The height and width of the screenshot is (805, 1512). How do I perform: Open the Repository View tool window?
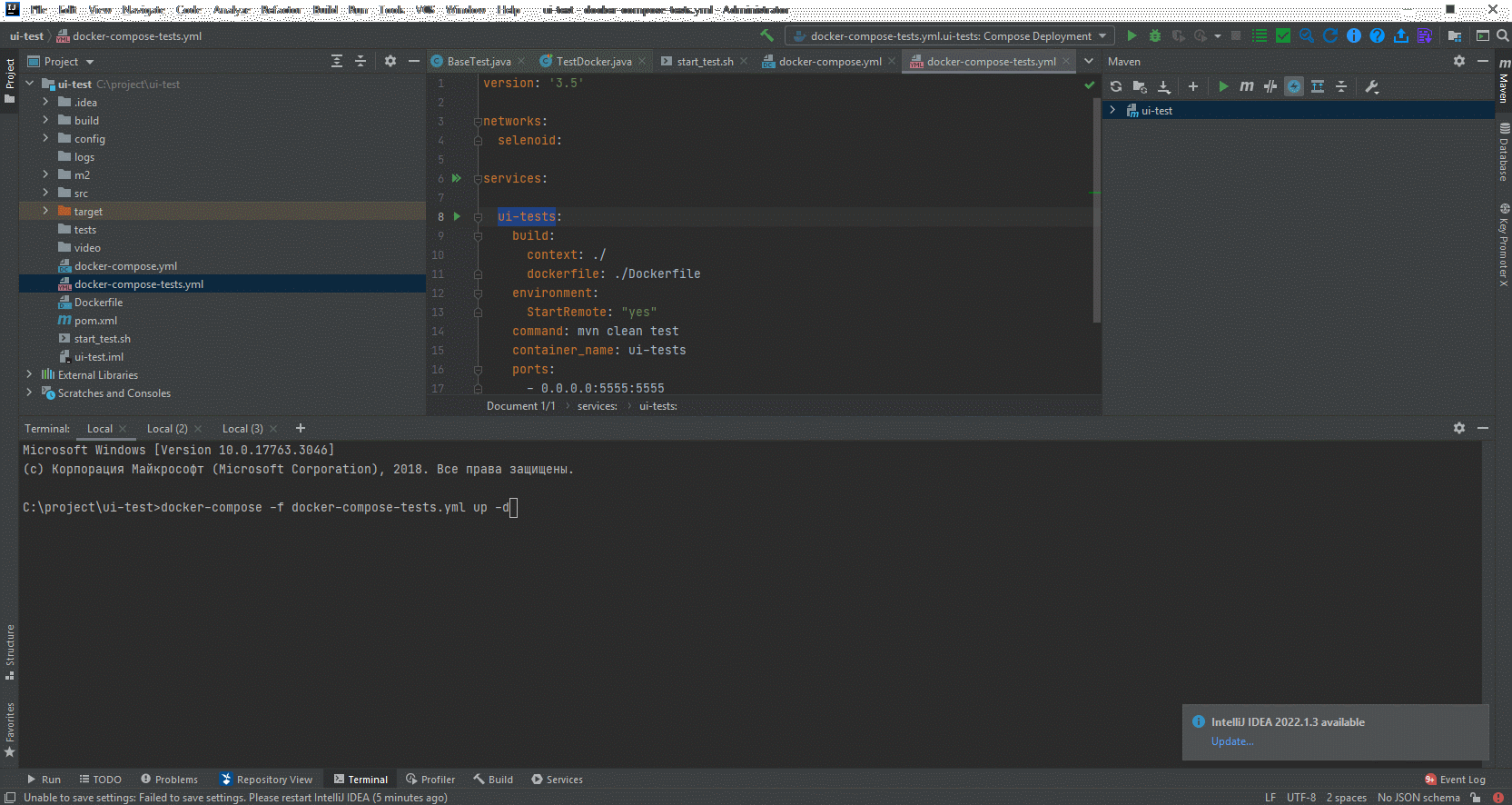point(267,779)
